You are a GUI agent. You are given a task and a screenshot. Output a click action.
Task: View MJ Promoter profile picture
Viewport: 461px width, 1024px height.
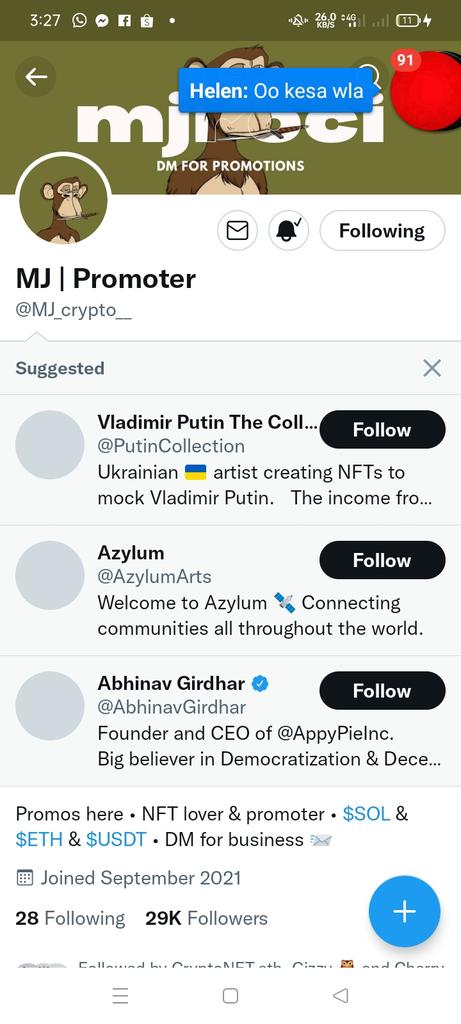tap(63, 200)
